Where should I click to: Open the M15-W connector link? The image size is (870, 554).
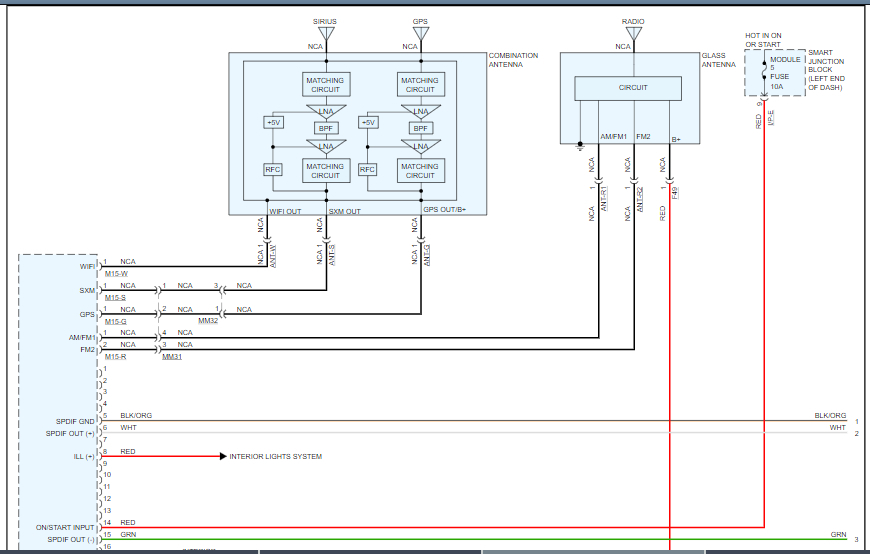pos(116,274)
